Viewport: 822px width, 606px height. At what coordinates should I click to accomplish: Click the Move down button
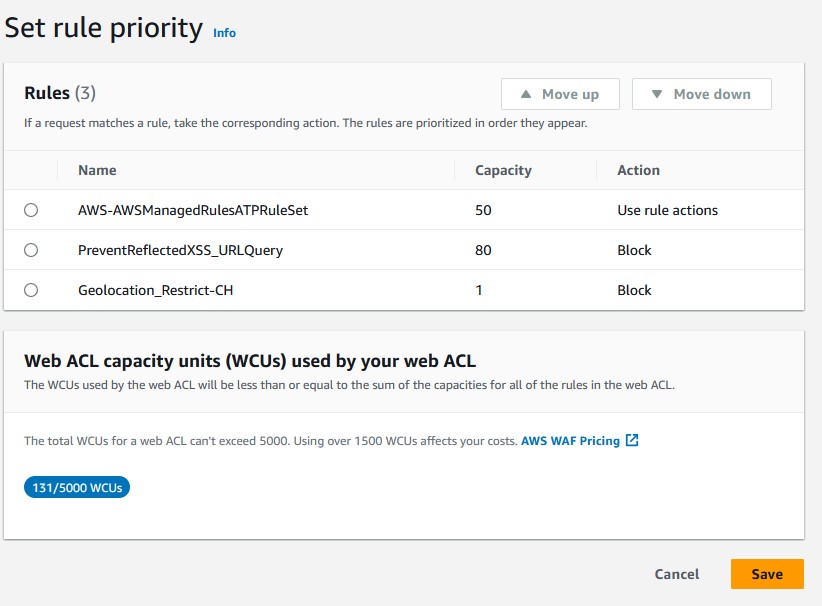tap(701, 94)
